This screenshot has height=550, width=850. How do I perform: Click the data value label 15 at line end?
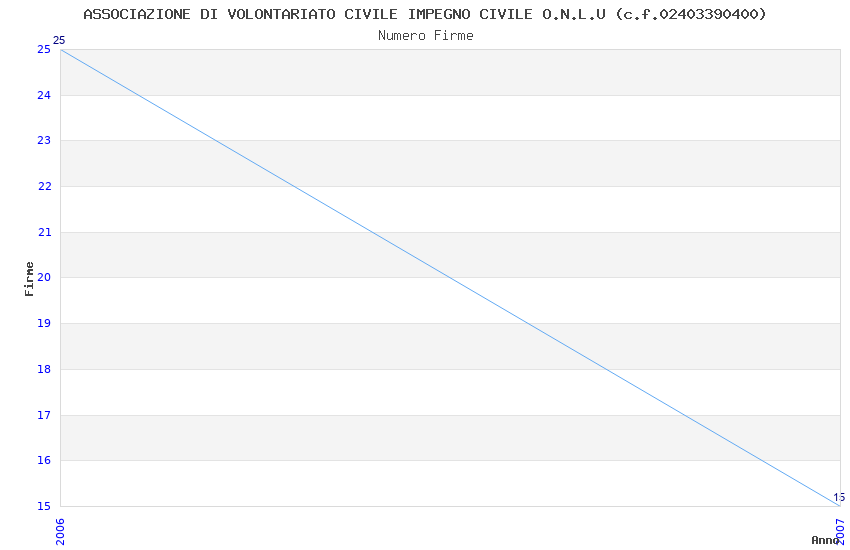pos(838,497)
